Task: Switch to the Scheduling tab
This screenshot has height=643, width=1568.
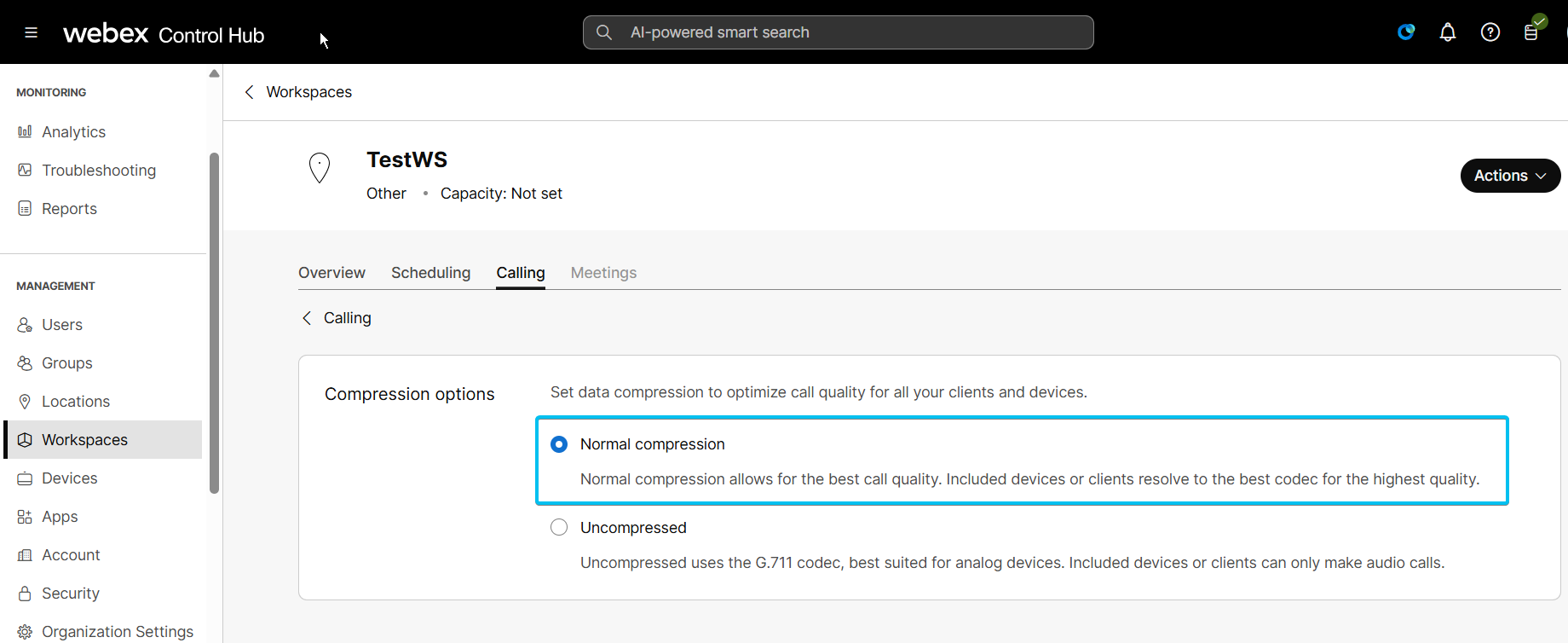Action: (430, 273)
